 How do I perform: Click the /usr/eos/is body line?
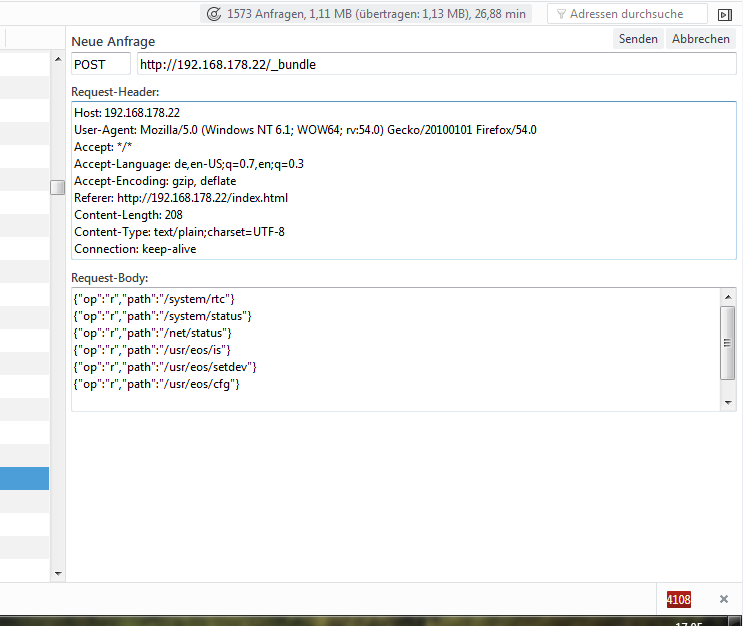[152, 350]
